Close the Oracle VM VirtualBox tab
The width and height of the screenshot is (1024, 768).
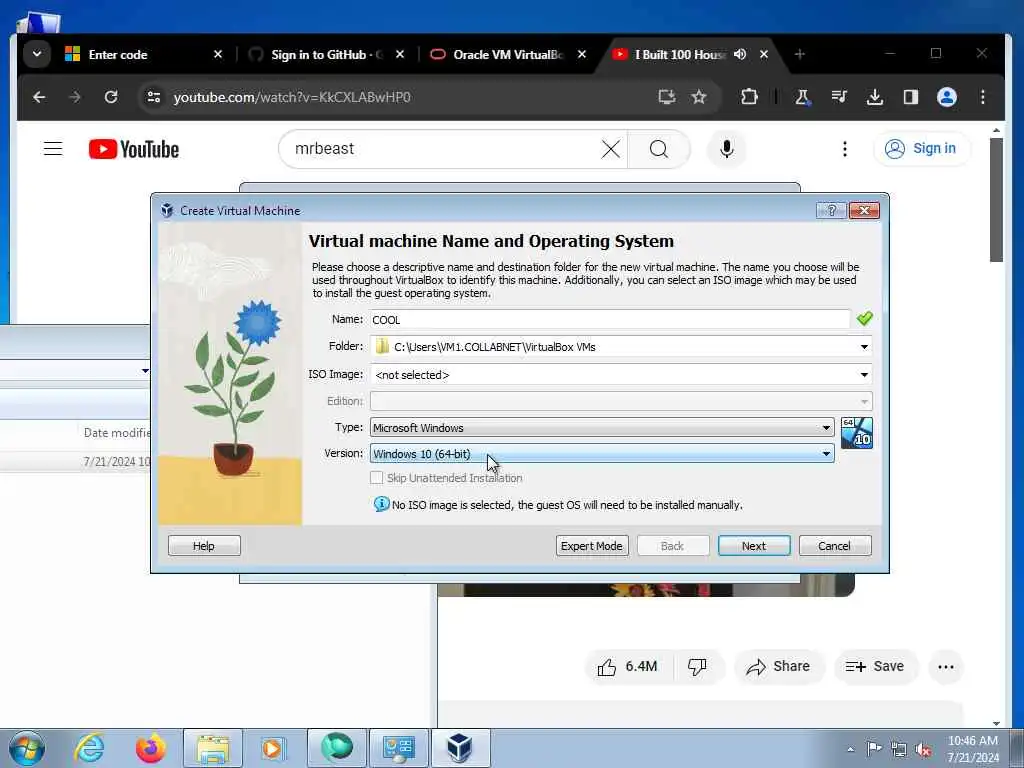(x=582, y=54)
